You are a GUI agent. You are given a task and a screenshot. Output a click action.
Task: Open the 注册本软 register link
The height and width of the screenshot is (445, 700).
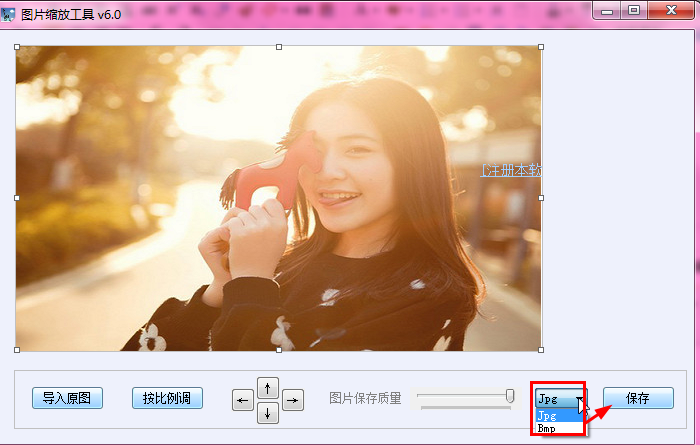(511, 170)
